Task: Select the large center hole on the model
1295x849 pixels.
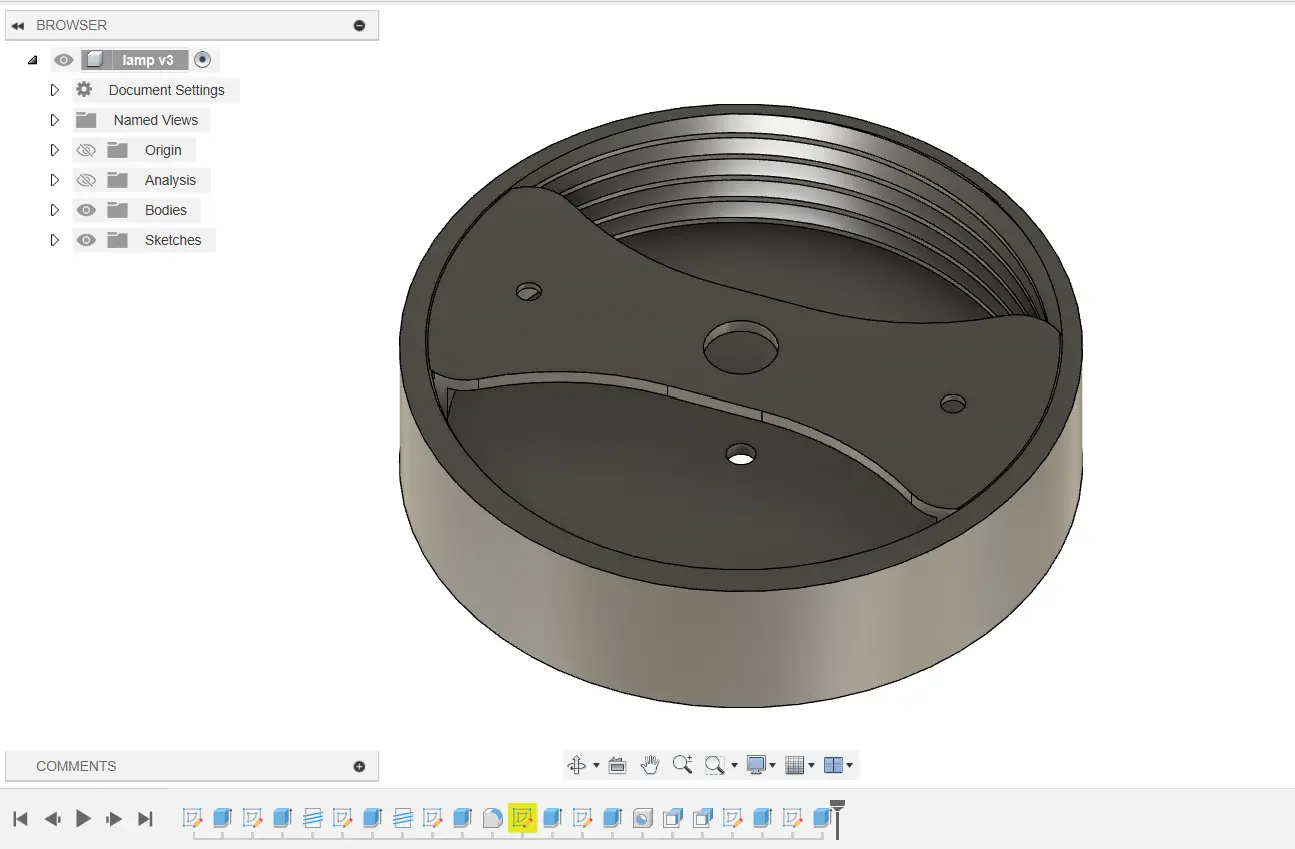Action: point(741,349)
